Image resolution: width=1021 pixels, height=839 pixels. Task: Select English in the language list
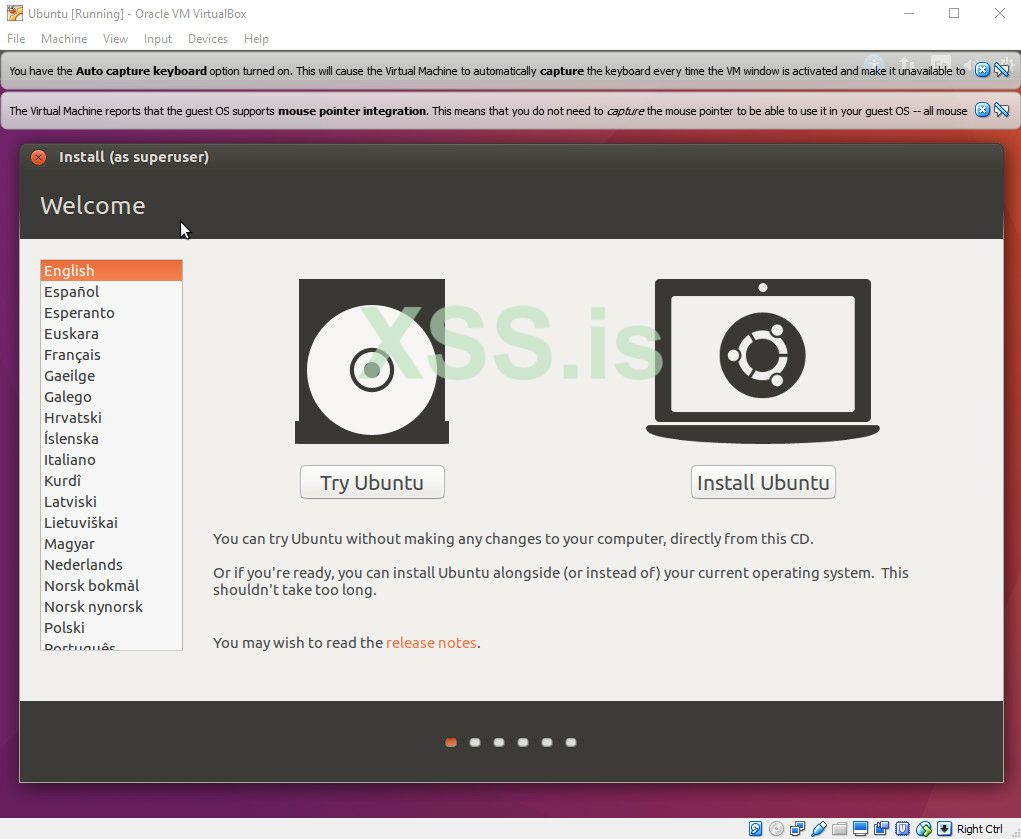click(x=111, y=270)
